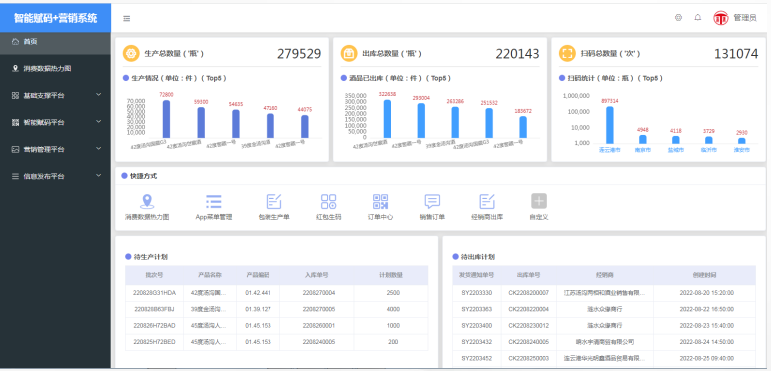Click outbound number CK2208230012
The width and height of the screenshot is (771, 371).
click(x=529, y=325)
